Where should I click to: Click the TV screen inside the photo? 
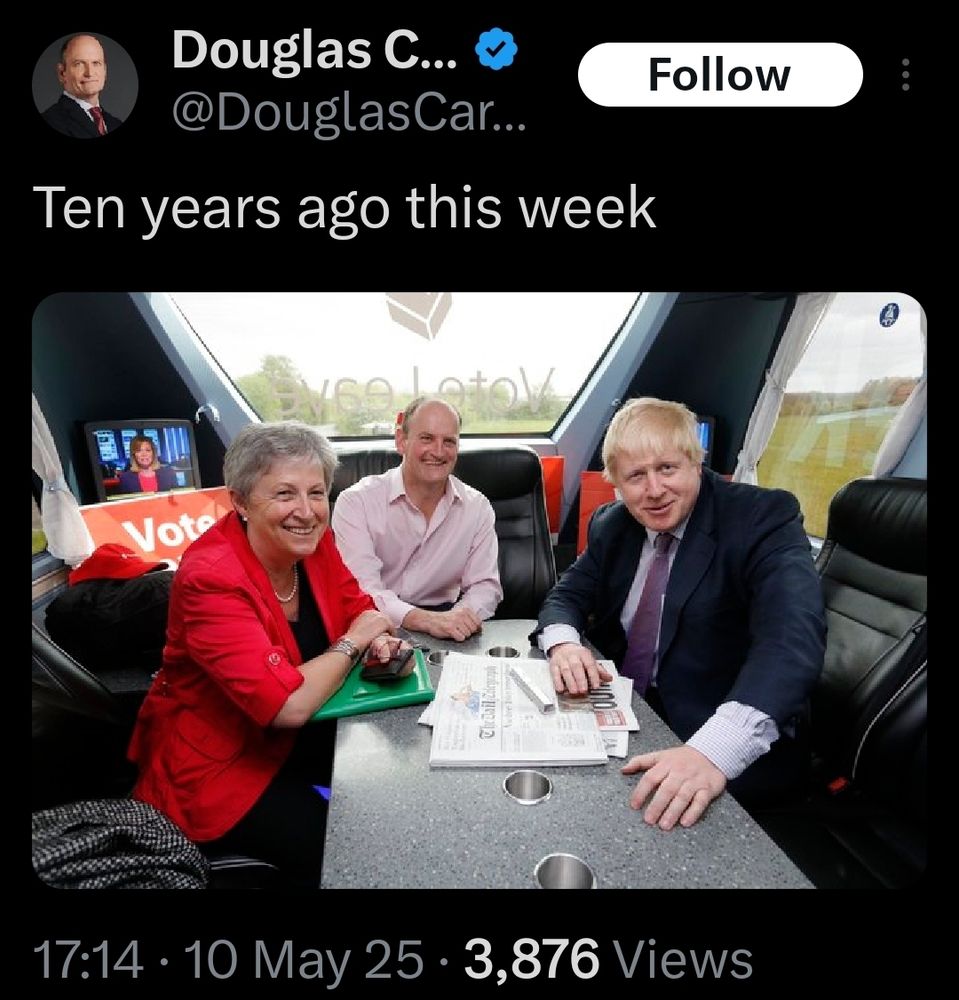(x=143, y=459)
